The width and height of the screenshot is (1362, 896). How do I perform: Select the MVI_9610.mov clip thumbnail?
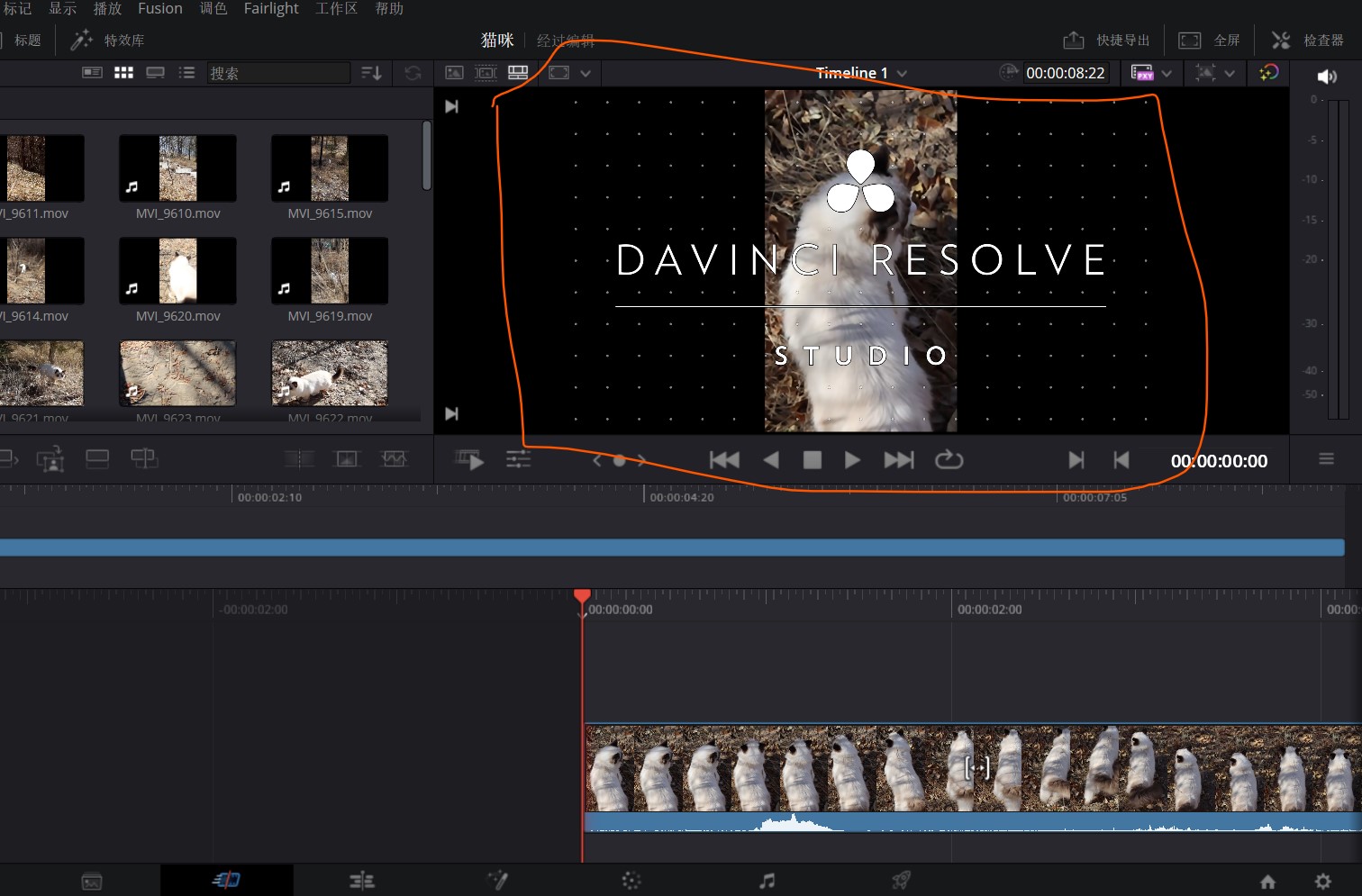point(177,168)
